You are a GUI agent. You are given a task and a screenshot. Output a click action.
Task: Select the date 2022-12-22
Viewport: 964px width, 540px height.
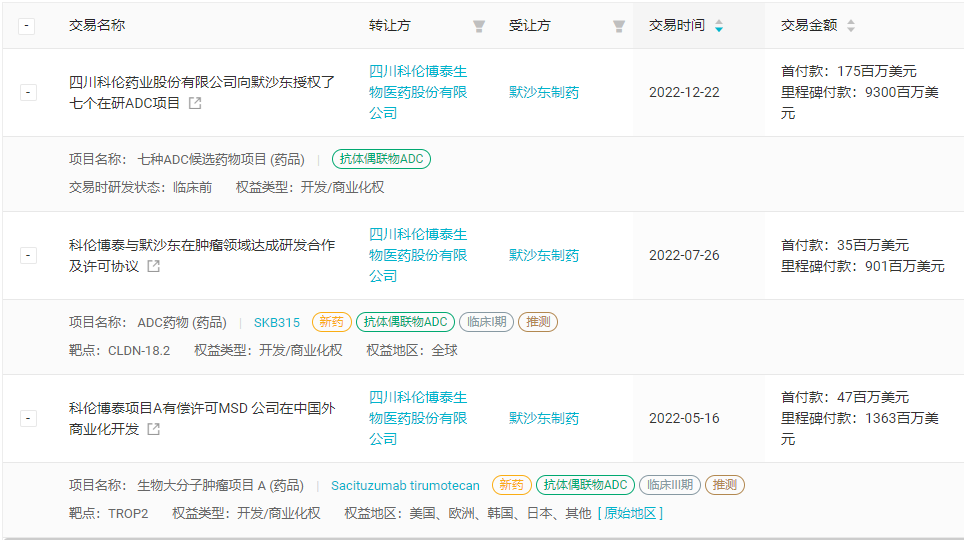tap(684, 92)
